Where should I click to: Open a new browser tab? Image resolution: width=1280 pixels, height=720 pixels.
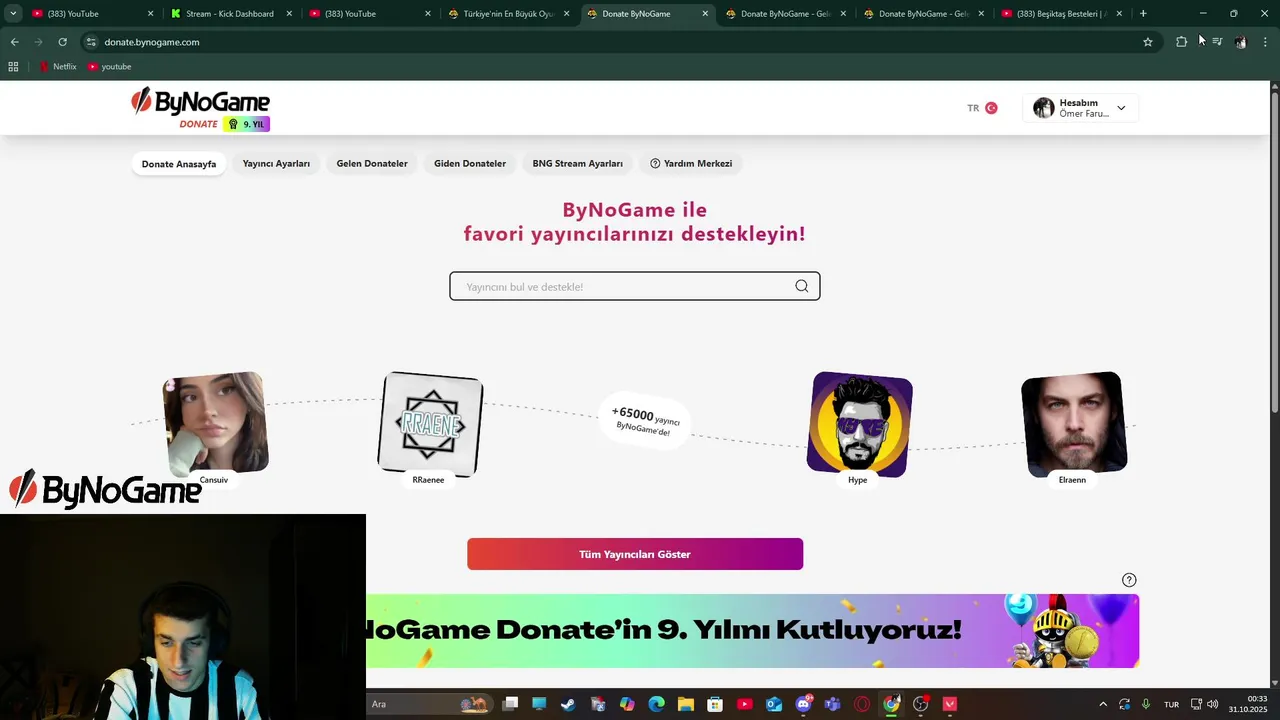(1143, 14)
